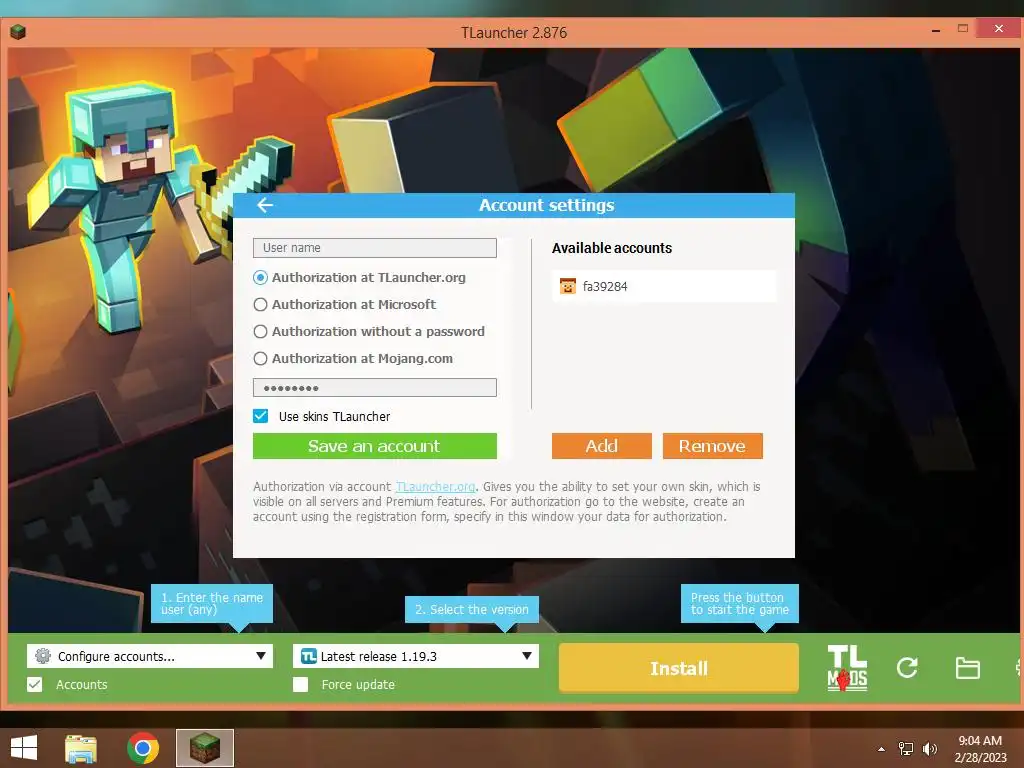Viewport: 1024px width, 768px height.
Task: Click the refresh arrow icon
Action: coord(907,667)
